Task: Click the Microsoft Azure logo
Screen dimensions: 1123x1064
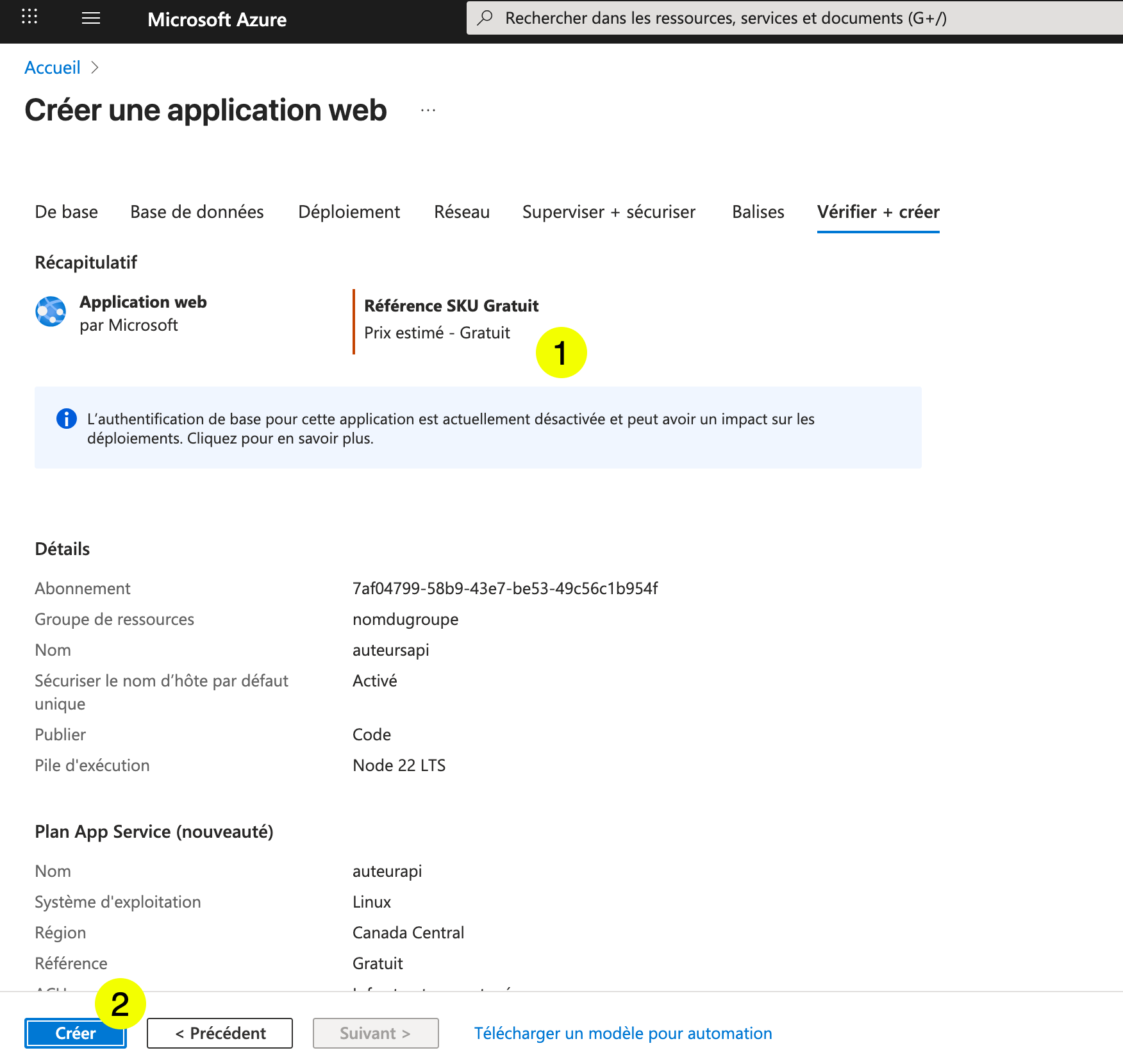Action: [217, 19]
